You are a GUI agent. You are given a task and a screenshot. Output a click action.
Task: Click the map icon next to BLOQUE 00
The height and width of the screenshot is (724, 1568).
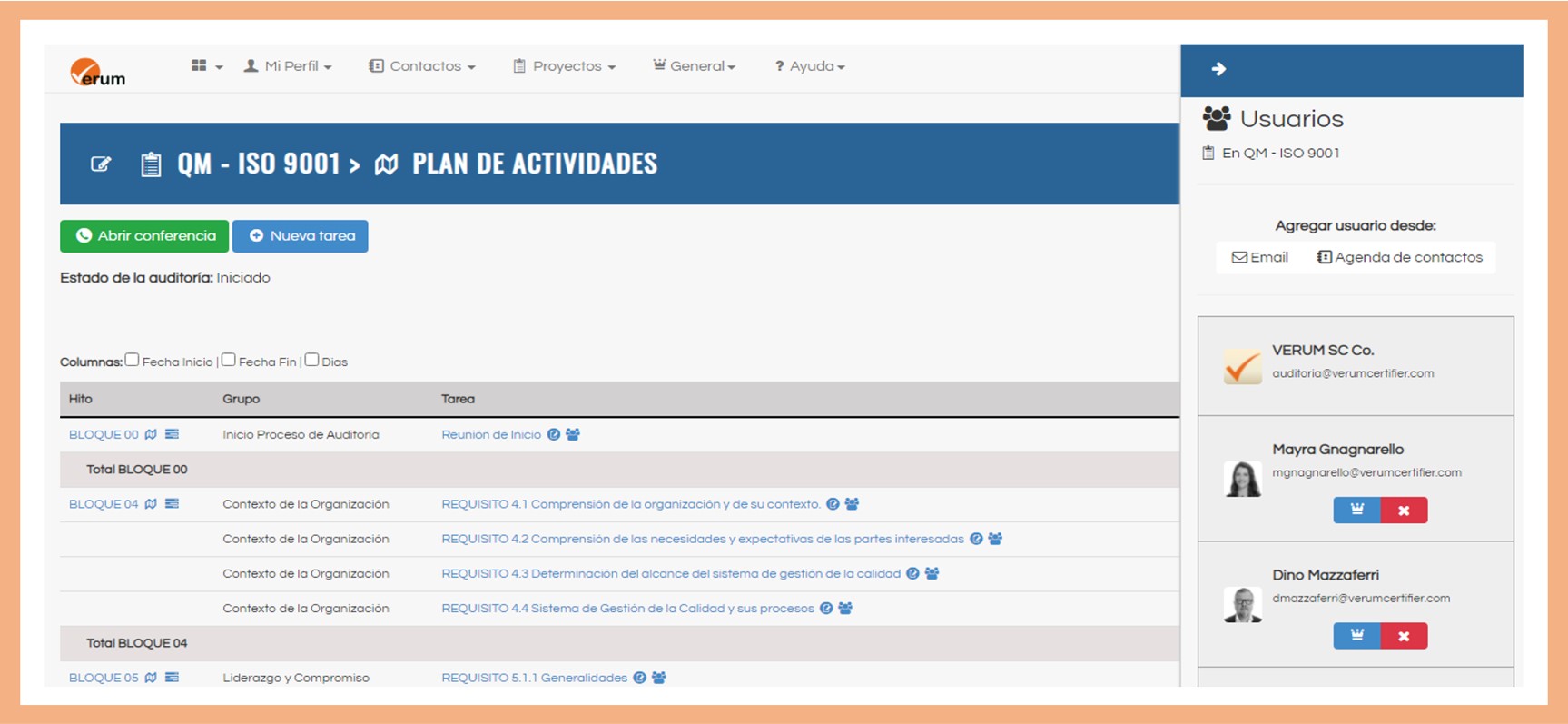[x=151, y=435]
